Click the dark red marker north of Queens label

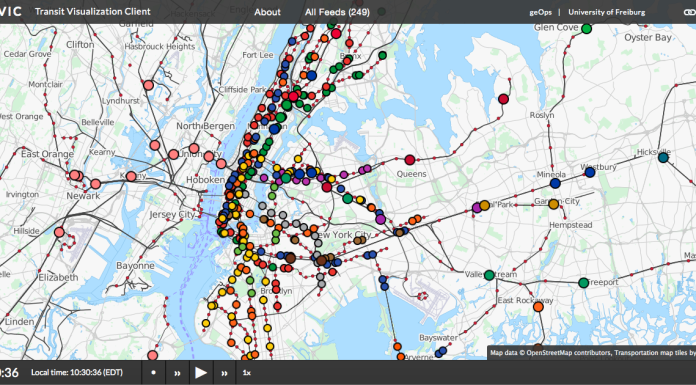tap(410, 160)
